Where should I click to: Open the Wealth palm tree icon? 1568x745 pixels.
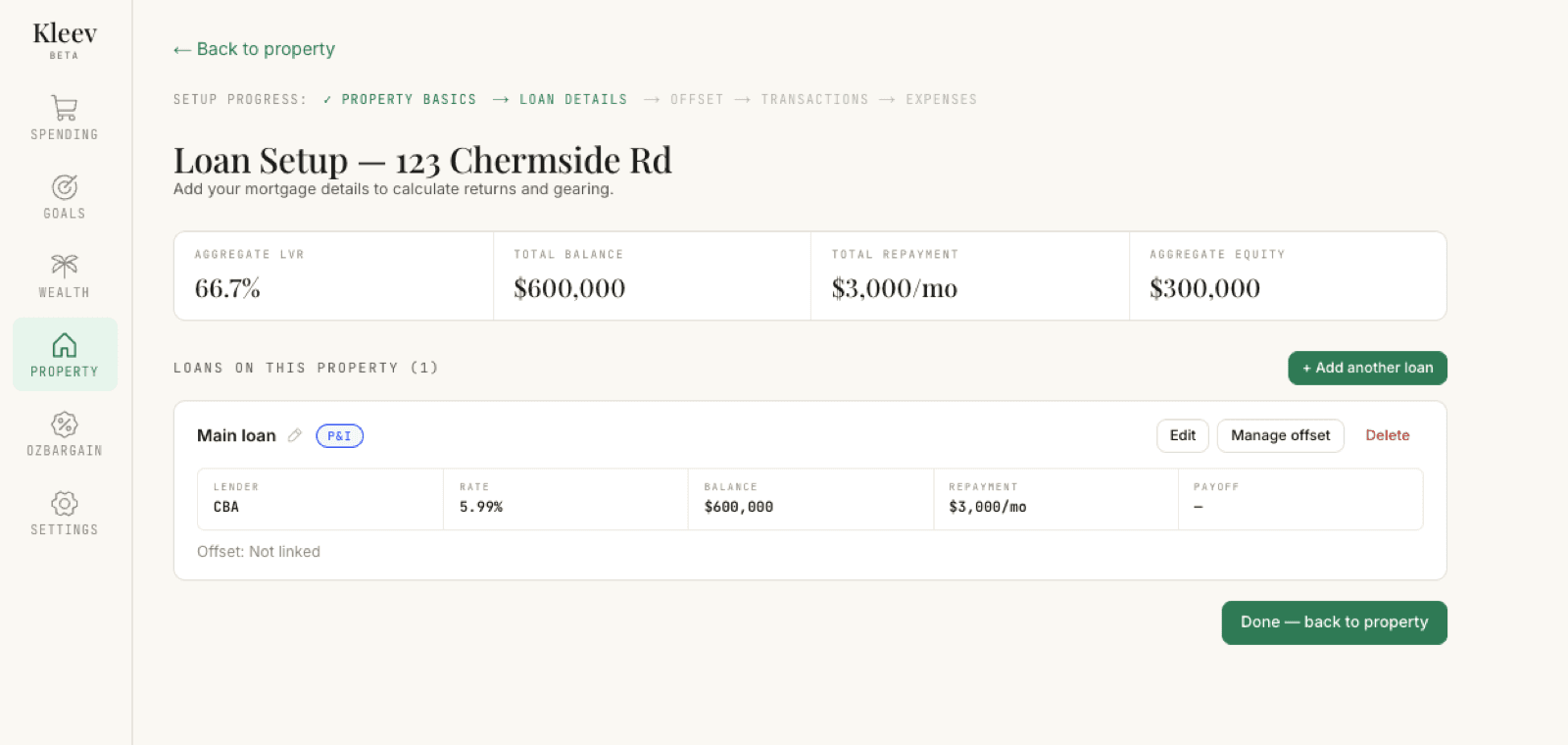pyautogui.click(x=65, y=266)
